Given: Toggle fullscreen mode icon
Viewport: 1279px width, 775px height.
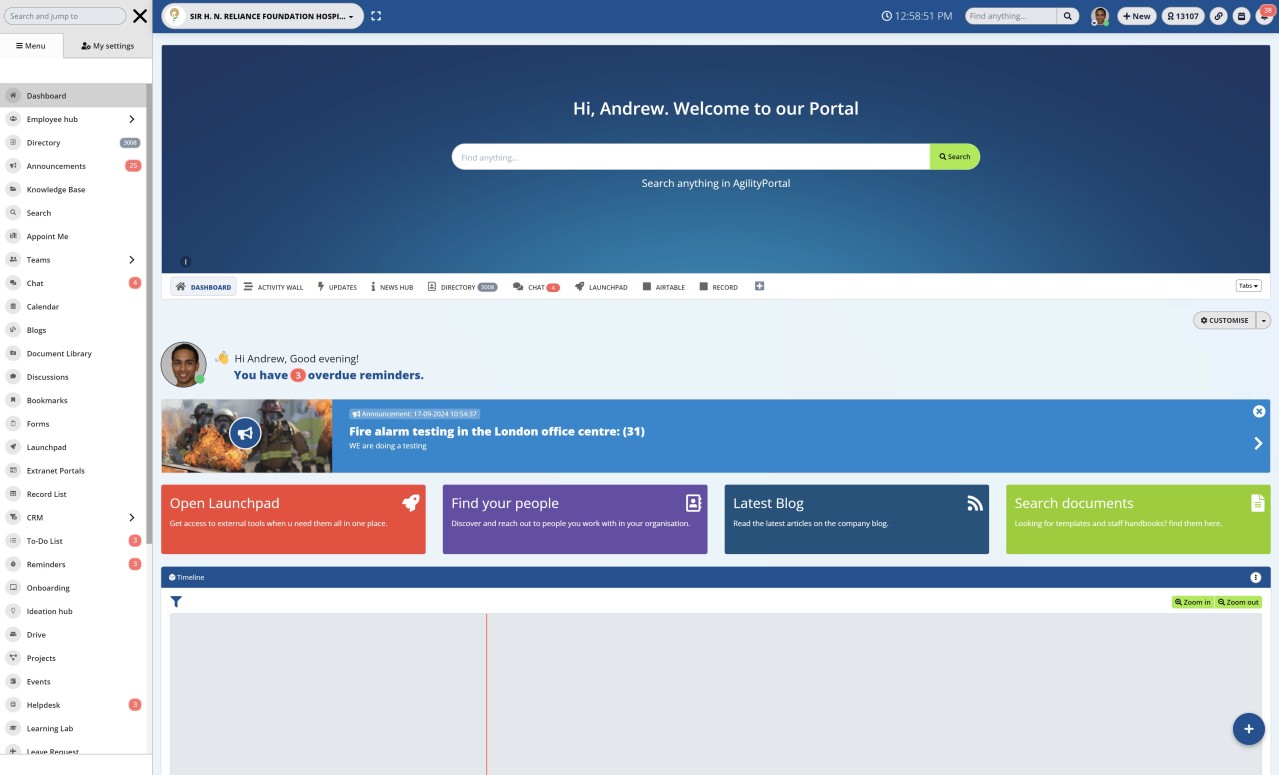Looking at the screenshot, I should click(376, 16).
